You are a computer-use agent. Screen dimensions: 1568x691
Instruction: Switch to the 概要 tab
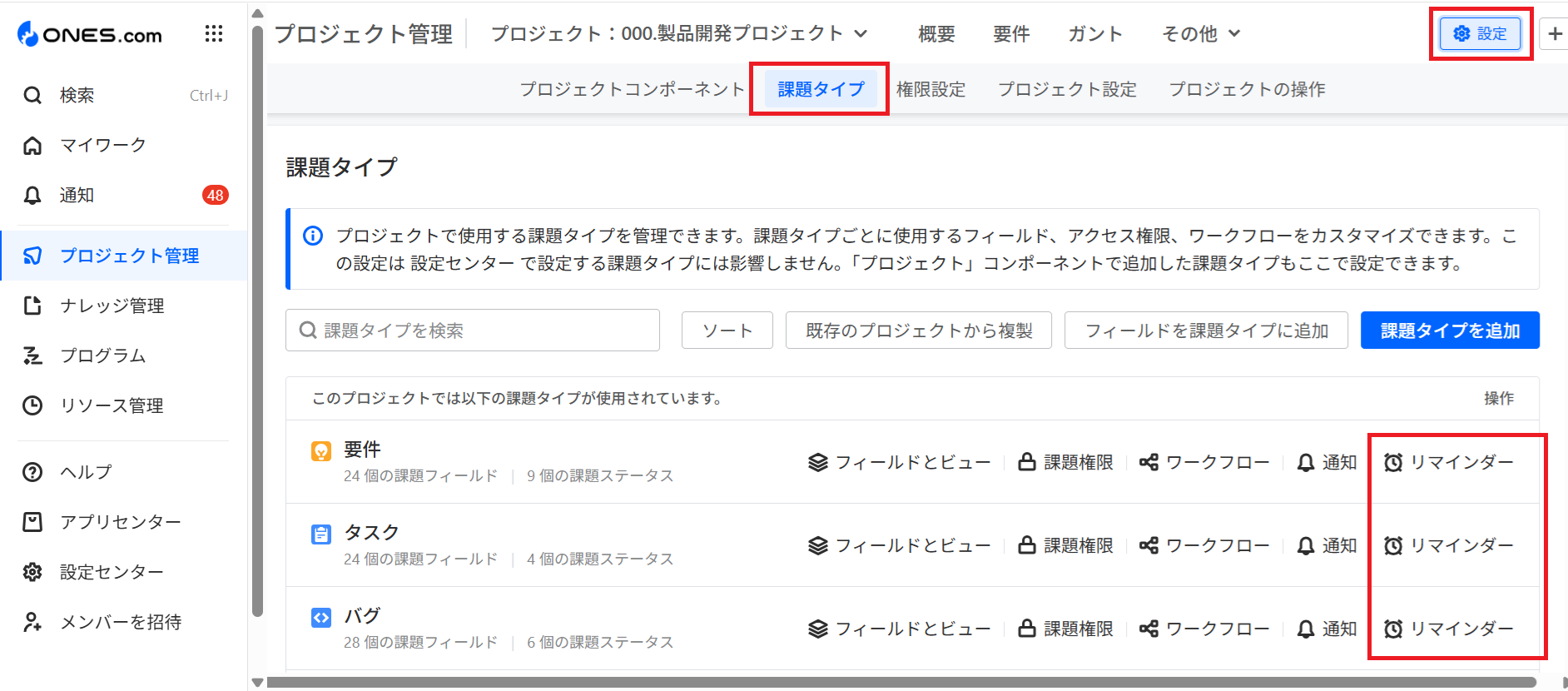click(936, 34)
